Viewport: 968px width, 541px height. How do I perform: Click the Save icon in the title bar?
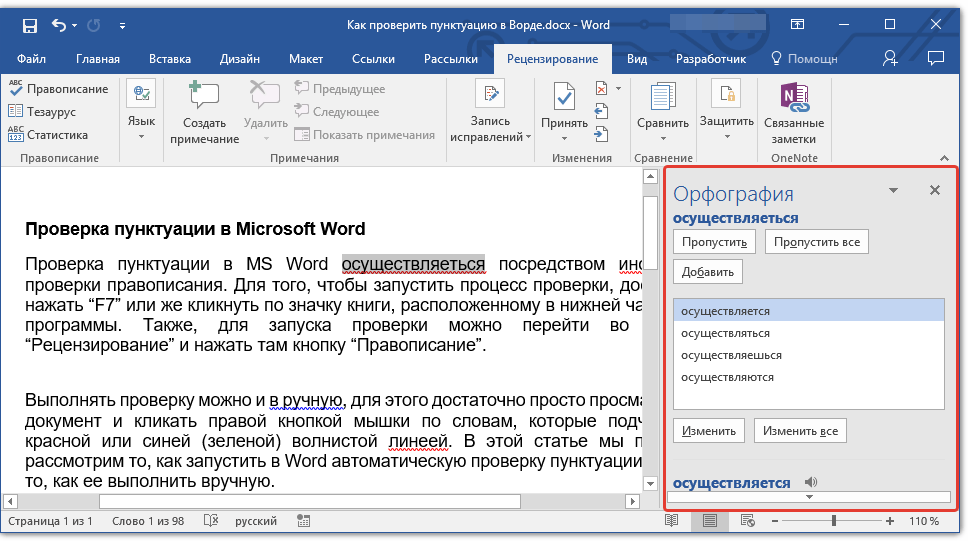coord(29,24)
